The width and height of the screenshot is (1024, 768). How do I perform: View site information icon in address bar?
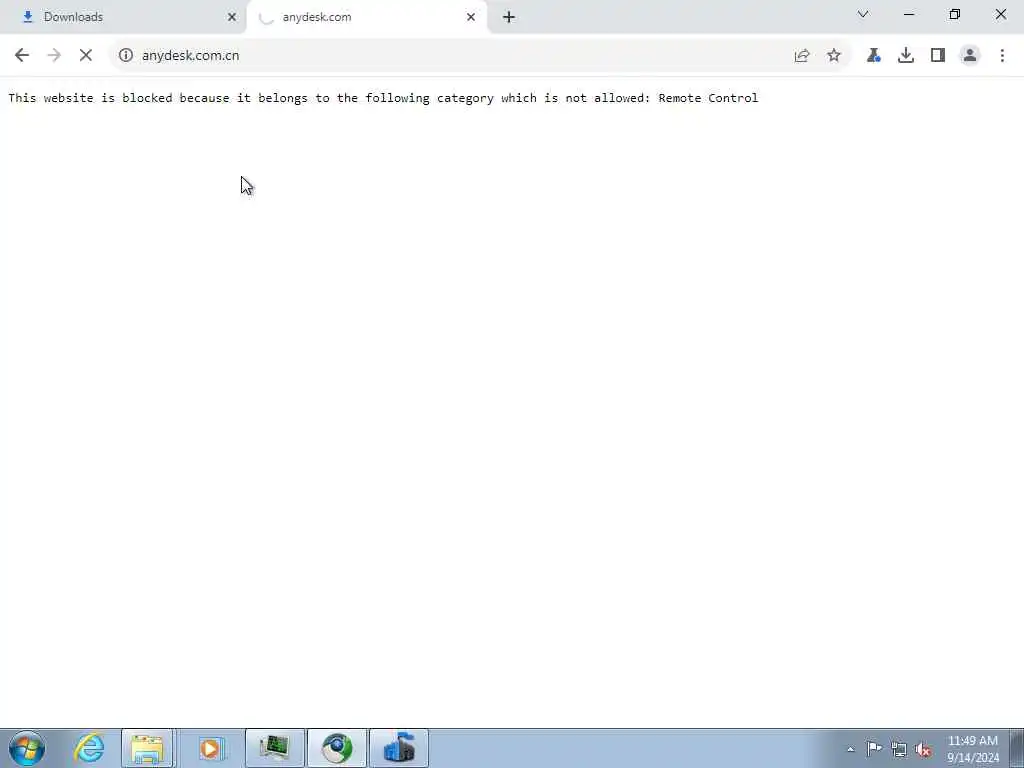(x=125, y=56)
